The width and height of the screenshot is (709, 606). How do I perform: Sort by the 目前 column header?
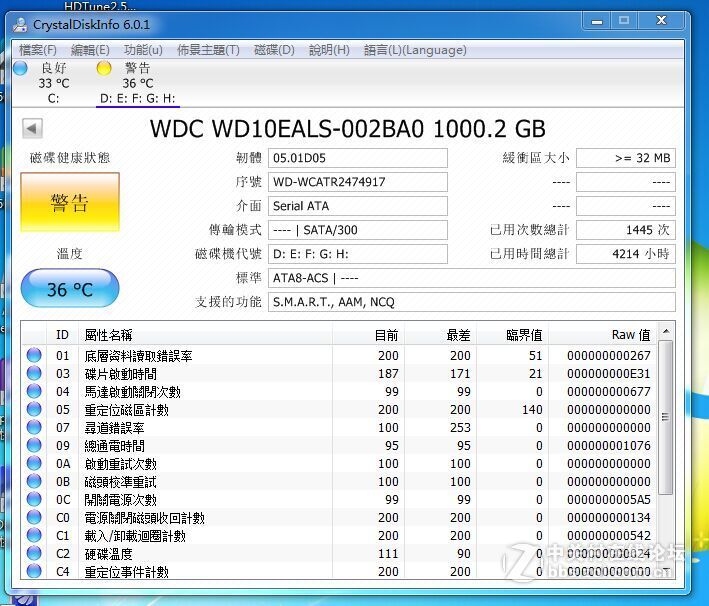369,335
